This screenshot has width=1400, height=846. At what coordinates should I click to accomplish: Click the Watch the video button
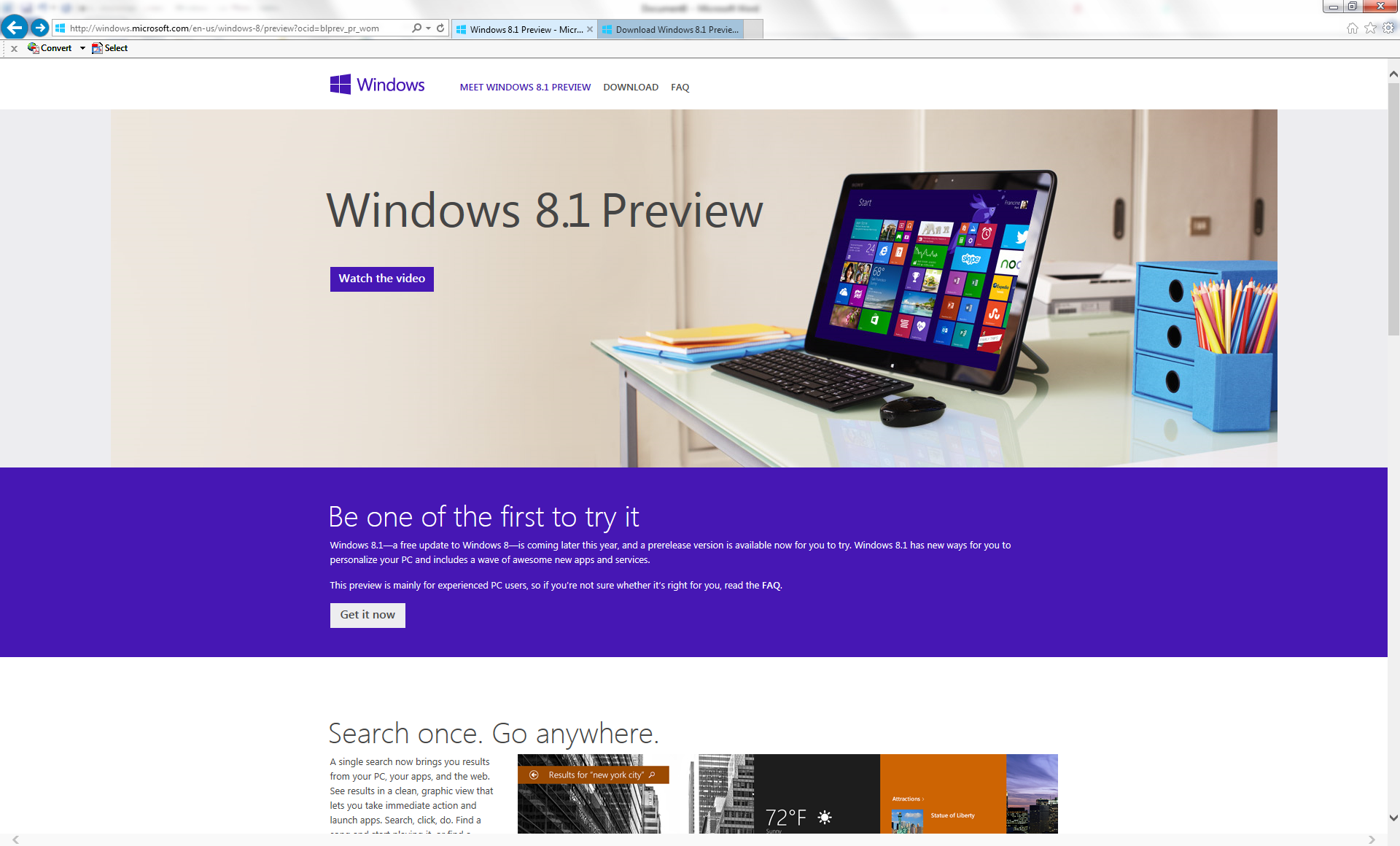click(x=381, y=278)
